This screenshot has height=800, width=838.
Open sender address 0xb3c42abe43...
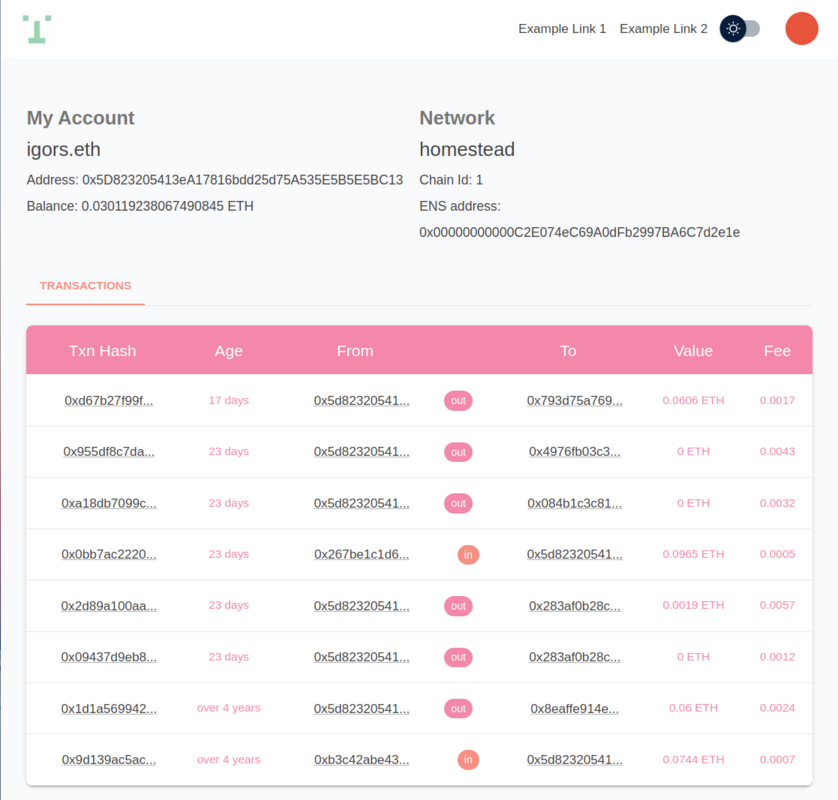[x=361, y=759]
